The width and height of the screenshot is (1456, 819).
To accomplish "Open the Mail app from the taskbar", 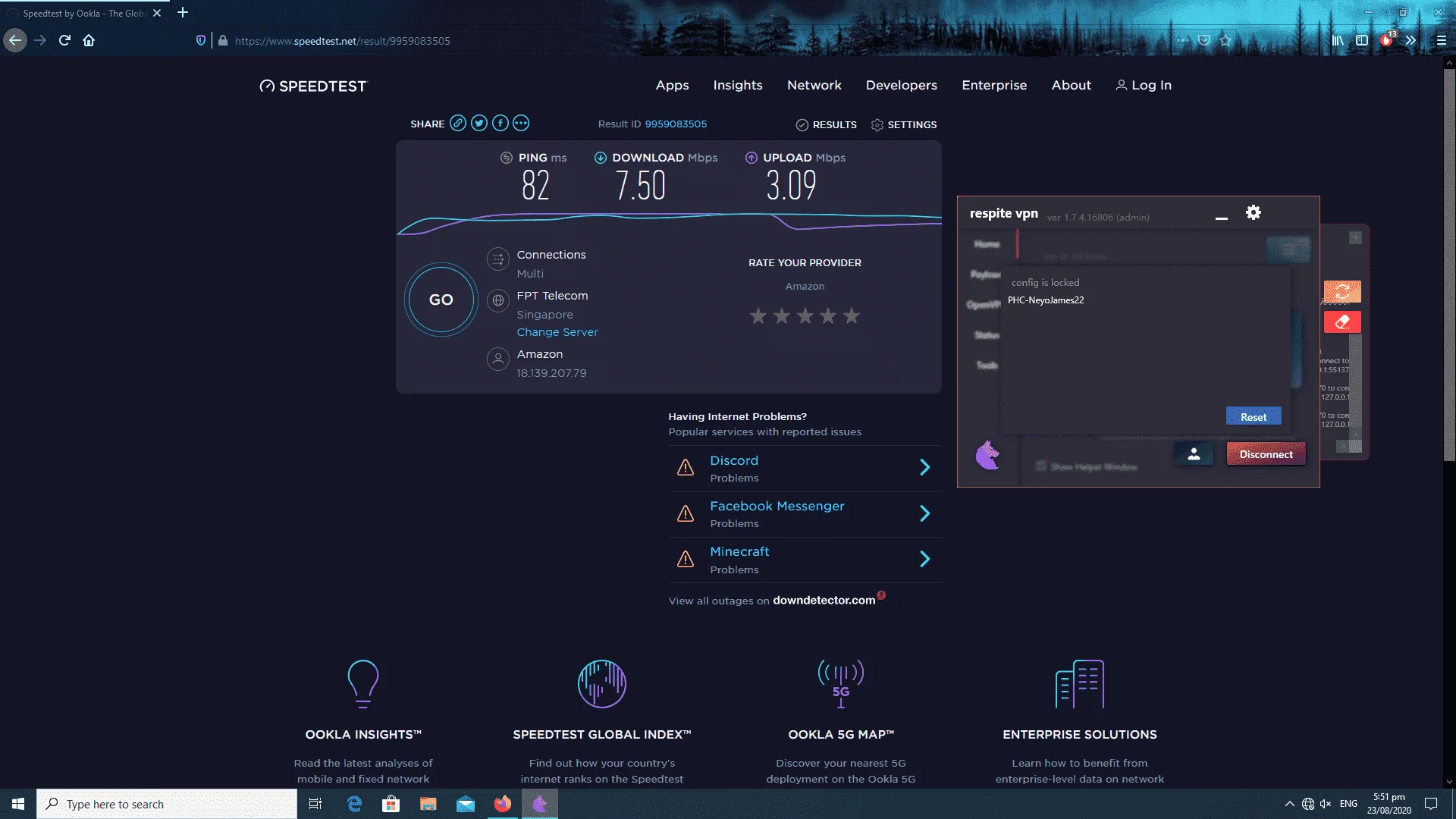I will tap(466, 804).
